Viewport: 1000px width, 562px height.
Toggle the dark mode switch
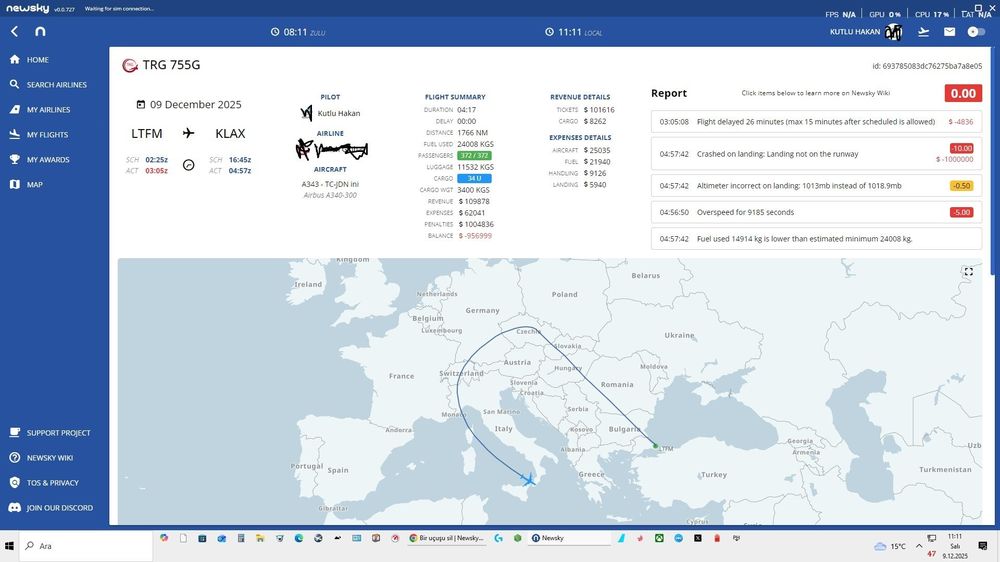pyautogui.click(x=976, y=32)
